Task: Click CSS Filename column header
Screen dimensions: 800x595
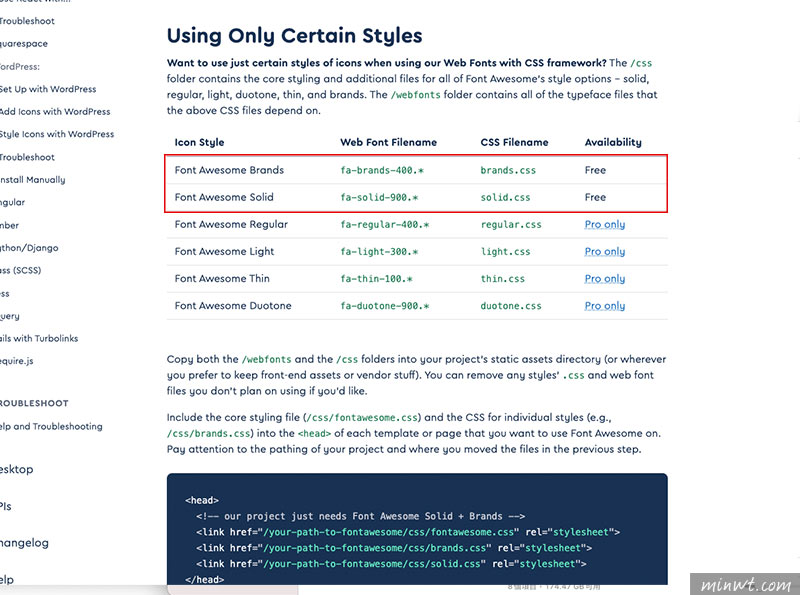Action: [x=514, y=142]
